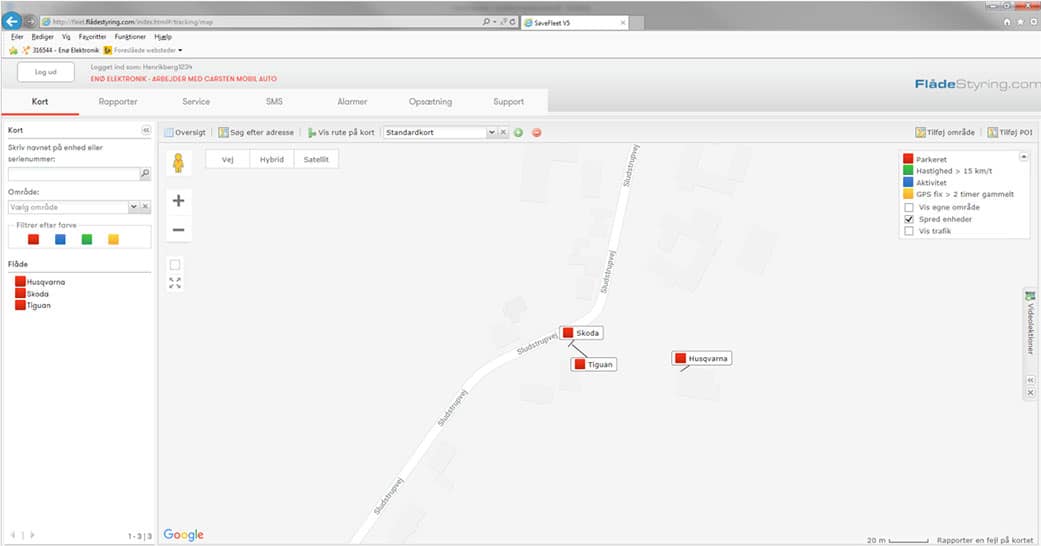Click the search magnifier for device name
The image size is (1041, 546).
144,174
